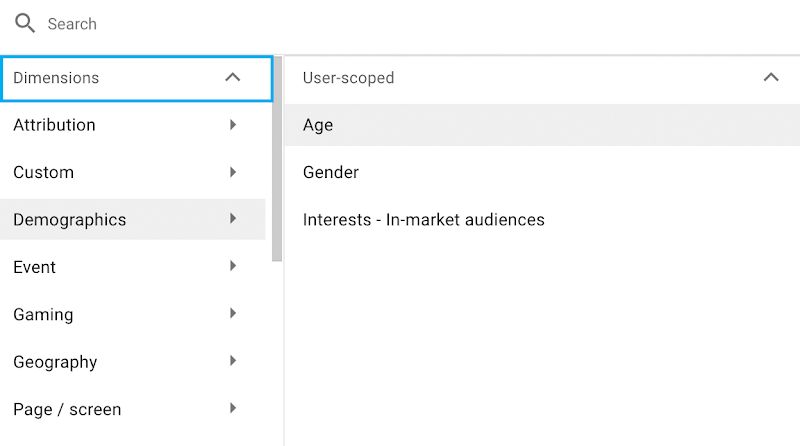Viewport: 800px width, 446px height.
Task: Click arrow next to Demographics
Action: 233,219
